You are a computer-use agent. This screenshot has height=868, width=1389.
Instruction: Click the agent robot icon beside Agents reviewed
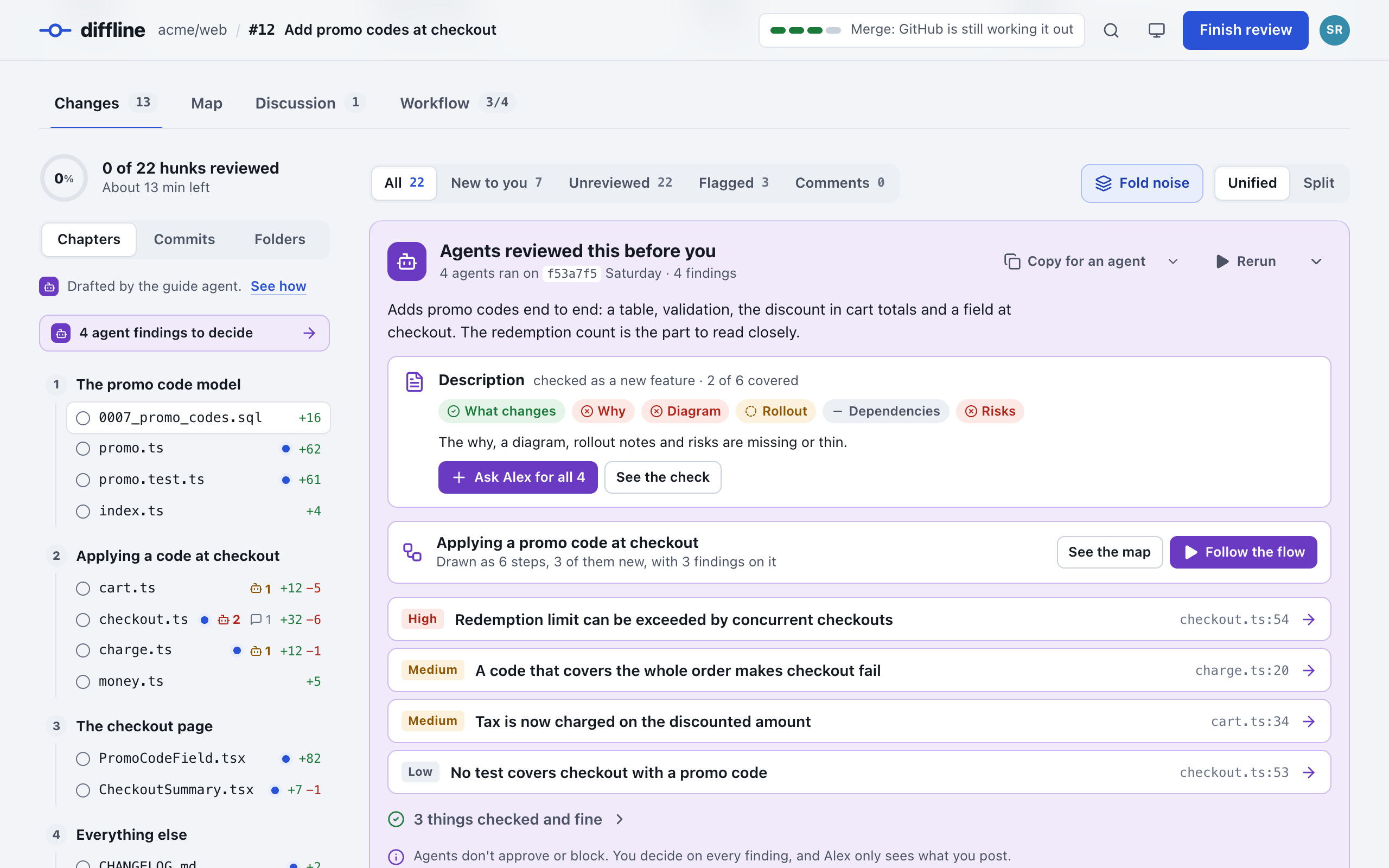407,261
